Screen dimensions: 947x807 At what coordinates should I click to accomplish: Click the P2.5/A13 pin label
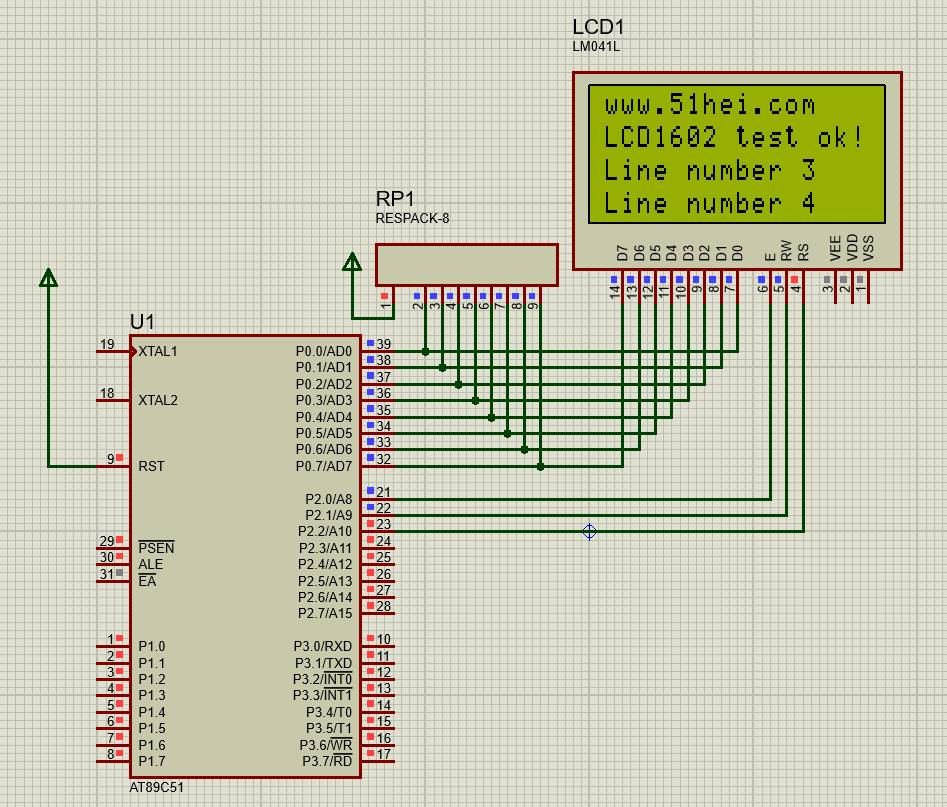pos(324,581)
